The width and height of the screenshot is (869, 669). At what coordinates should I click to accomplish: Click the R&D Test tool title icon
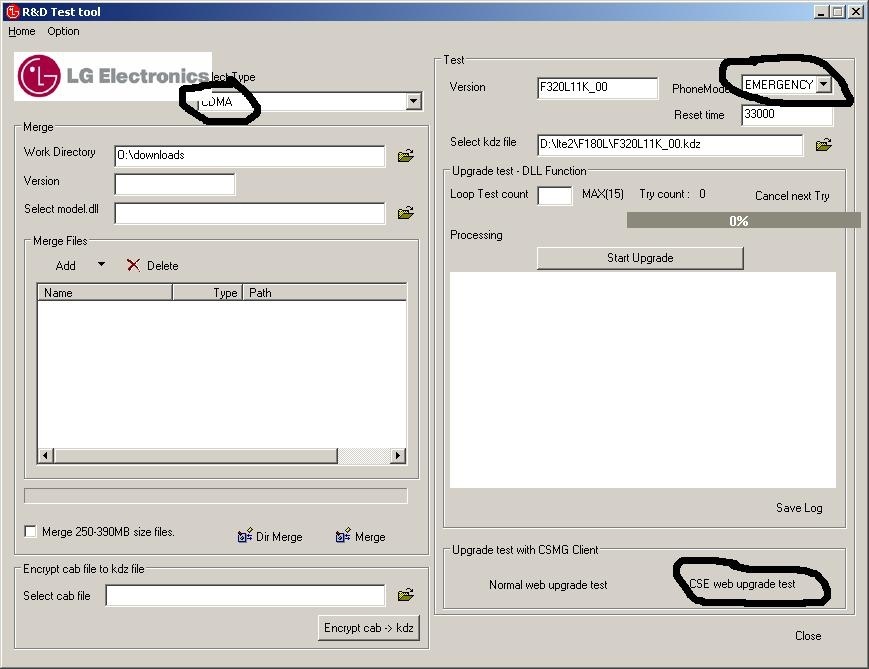[12, 11]
